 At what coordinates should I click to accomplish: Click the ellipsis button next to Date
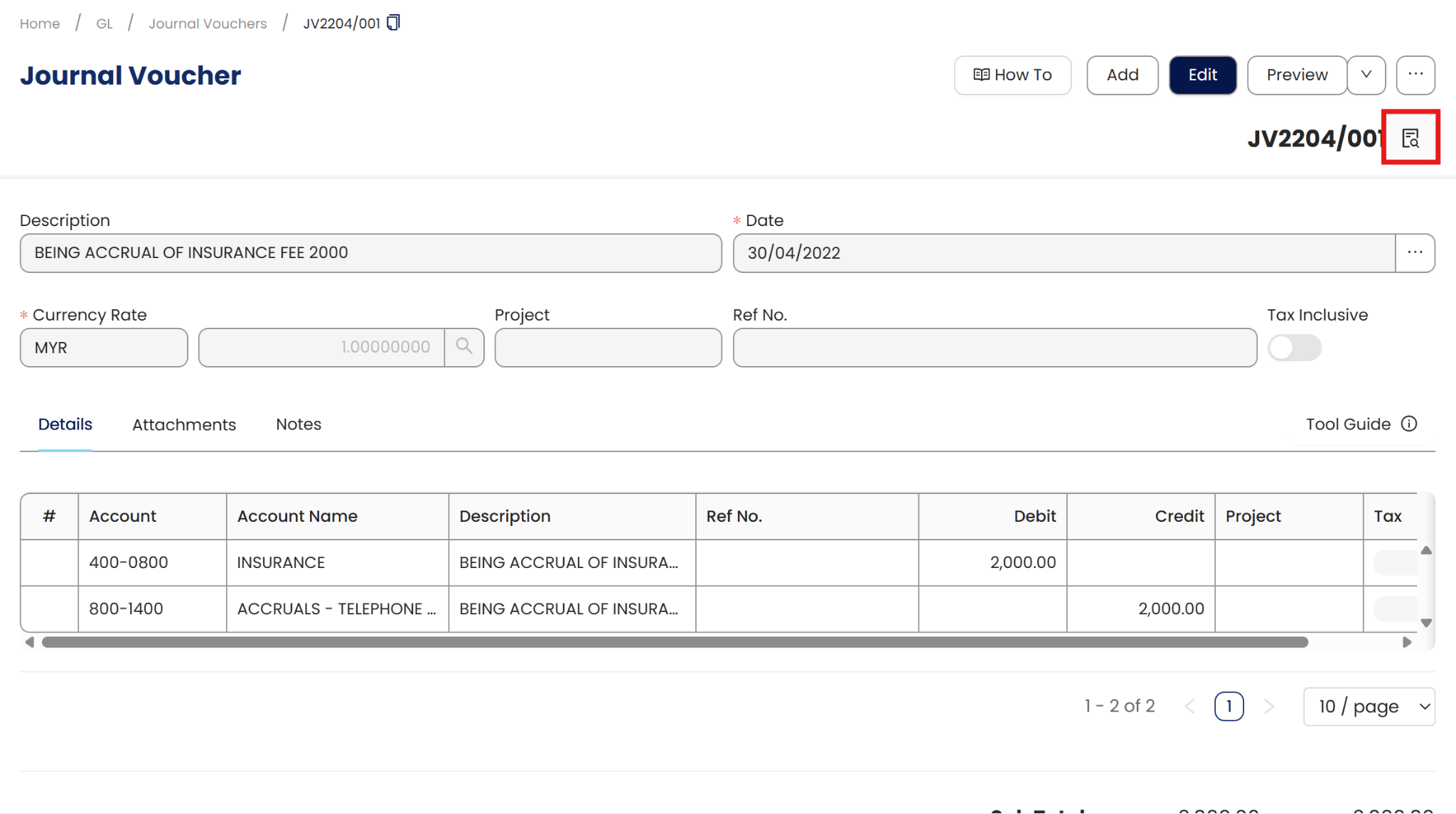click(x=1415, y=253)
